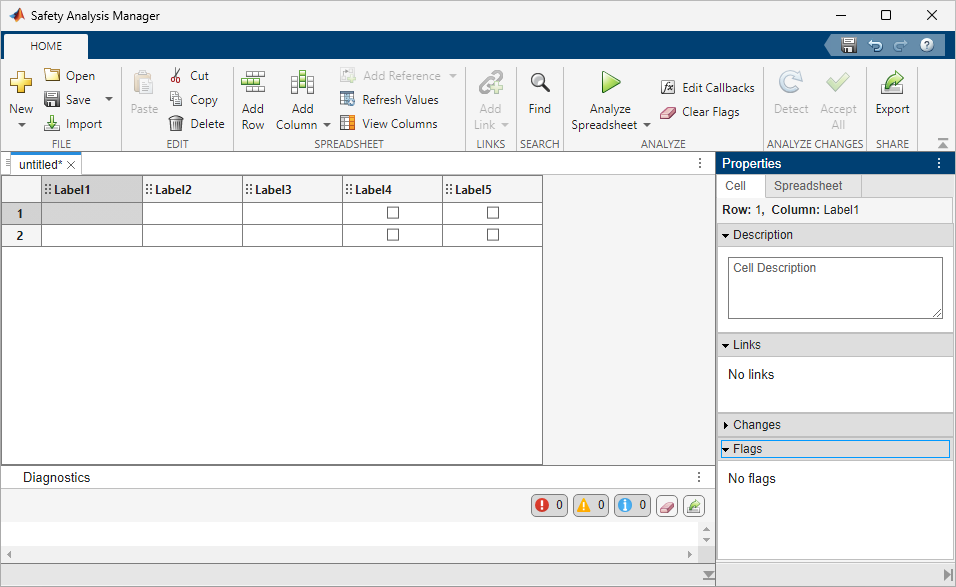Check the Label4 checkbox in row 1
The height and width of the screenshot is (587, 956).
(x=393, y=213)
